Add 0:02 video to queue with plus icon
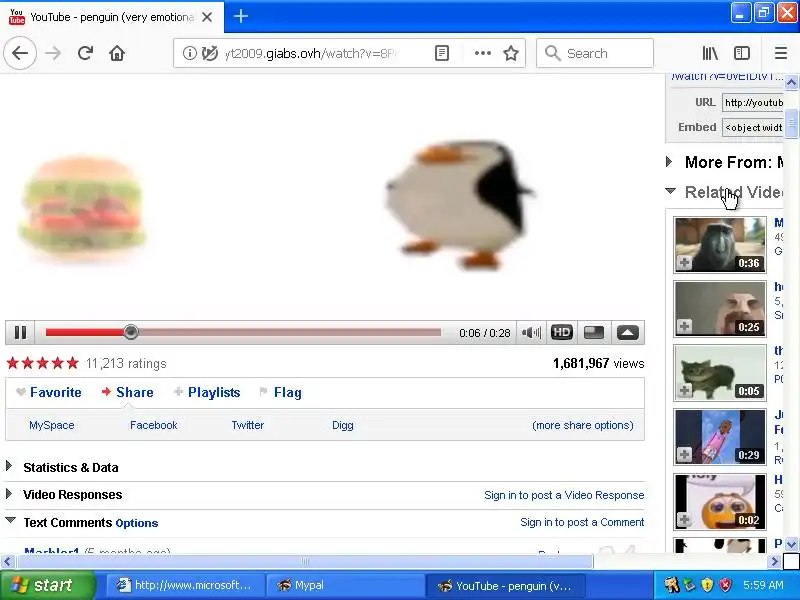Screen dimensions: 800x600 [x=684, y=519]
